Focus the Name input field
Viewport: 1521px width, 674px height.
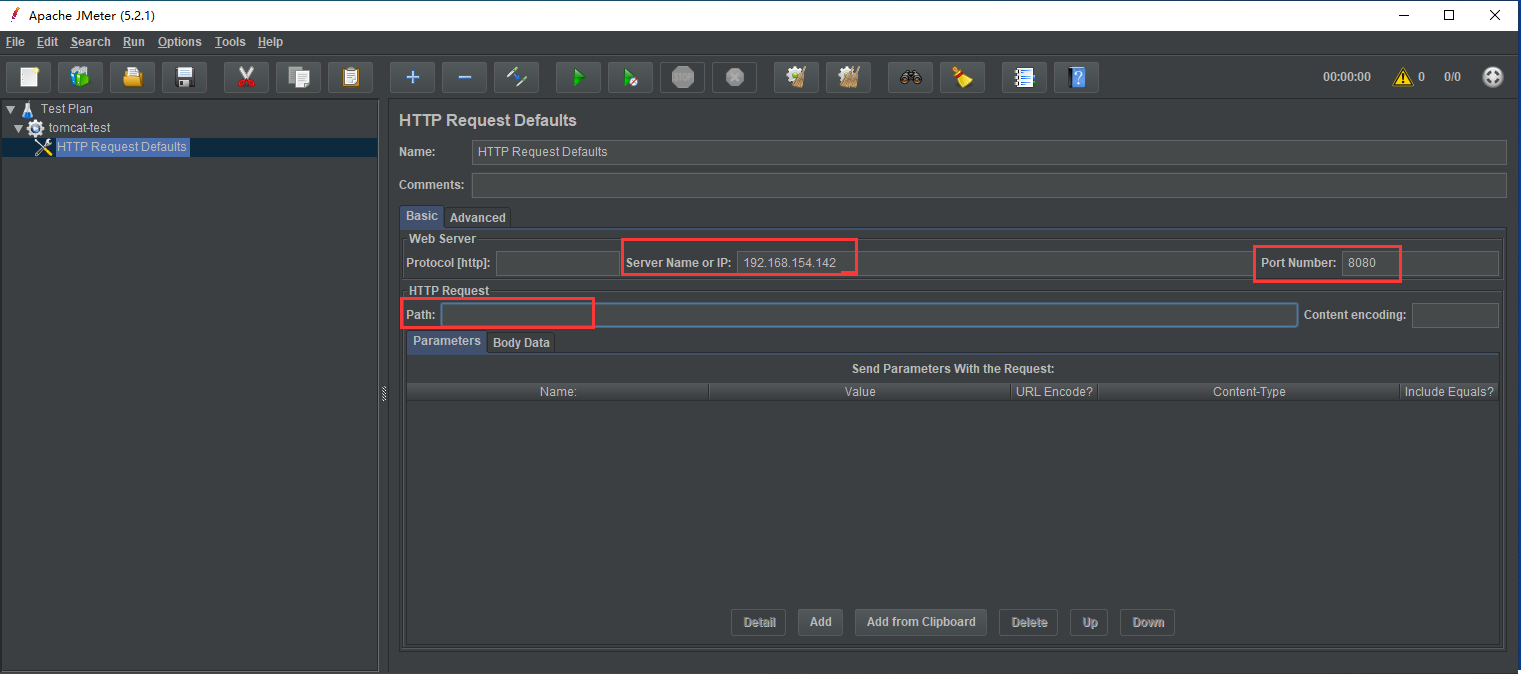pyautogui.click(x=989, y=152)
